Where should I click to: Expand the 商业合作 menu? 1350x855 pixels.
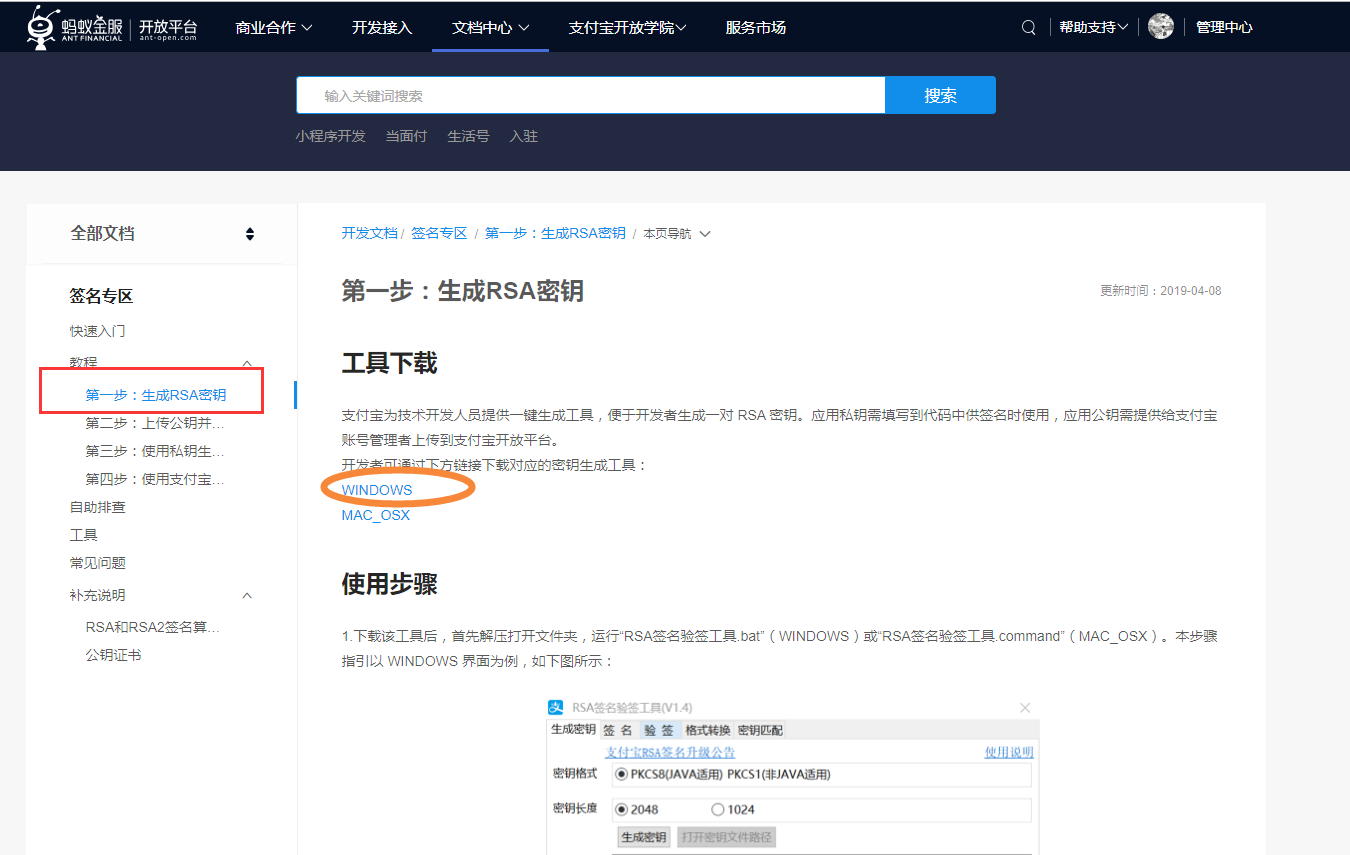pyautogui.click(x=273, y=28)
